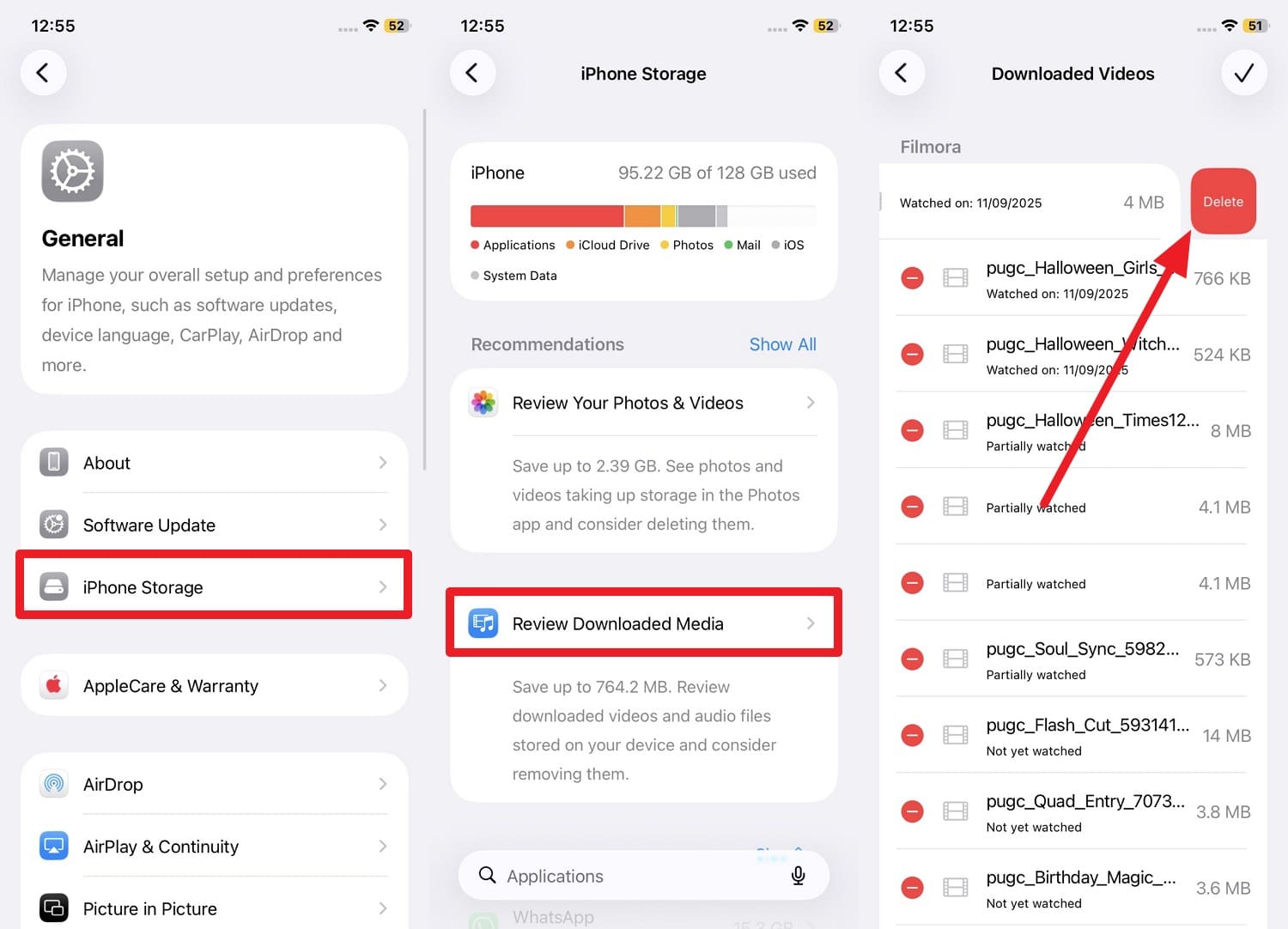Tap red minus beside pugc_Flash_Cut video

(913, 735)
